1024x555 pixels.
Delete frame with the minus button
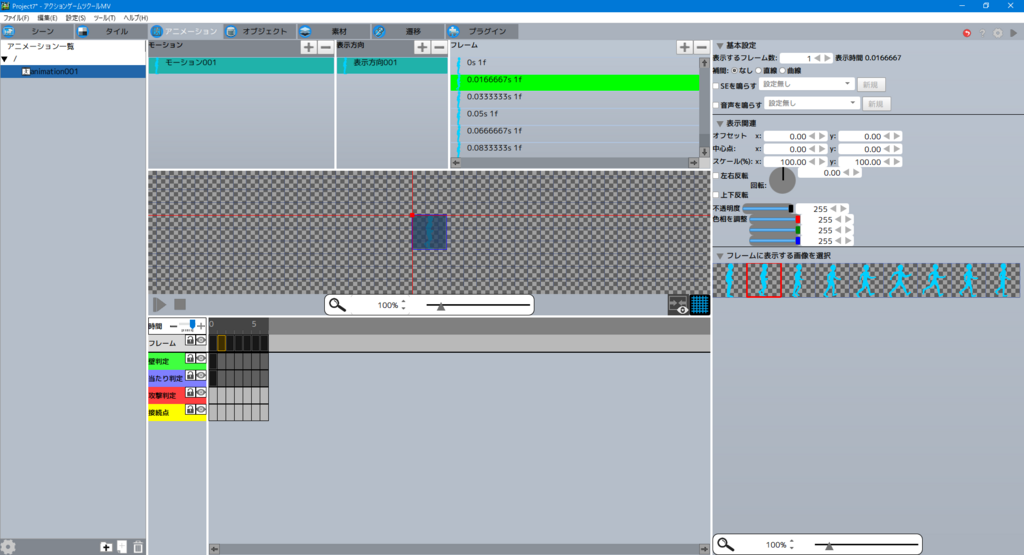701,47
